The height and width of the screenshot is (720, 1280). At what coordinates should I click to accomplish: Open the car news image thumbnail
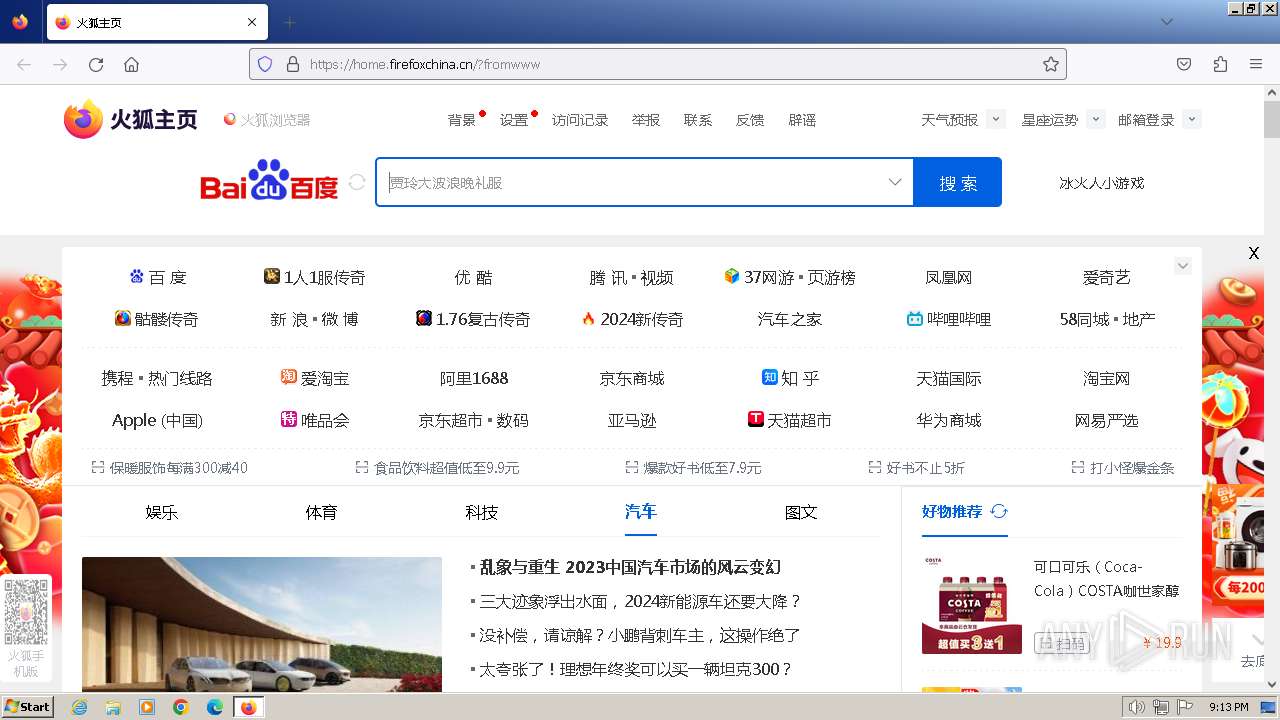click(262, 624)
